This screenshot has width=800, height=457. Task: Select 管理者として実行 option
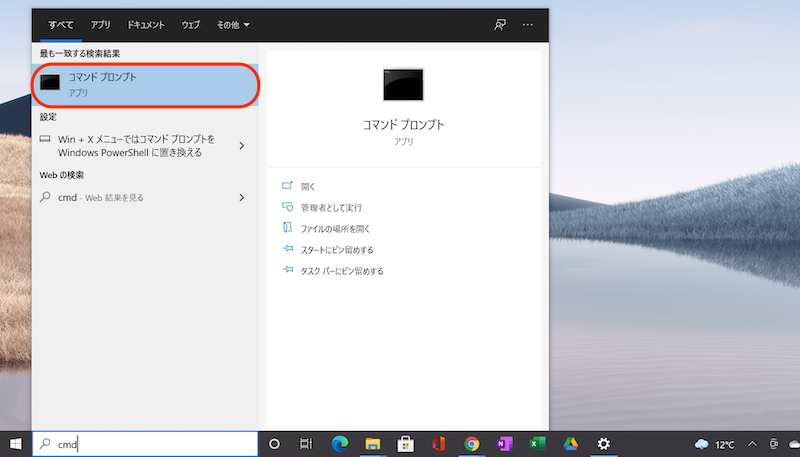330,207
